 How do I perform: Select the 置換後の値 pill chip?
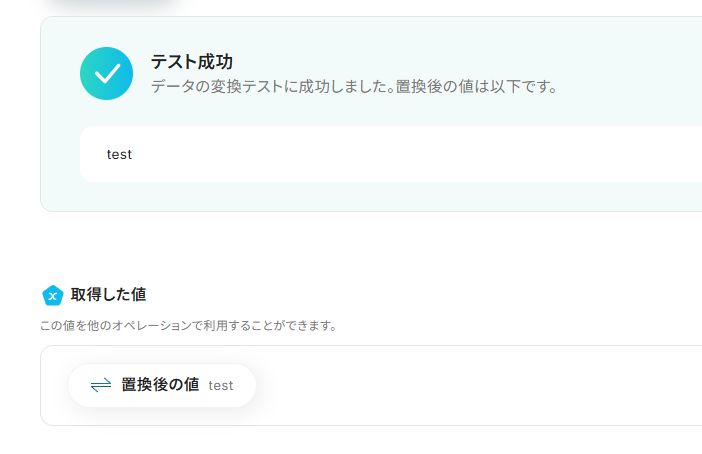(162, 385)
